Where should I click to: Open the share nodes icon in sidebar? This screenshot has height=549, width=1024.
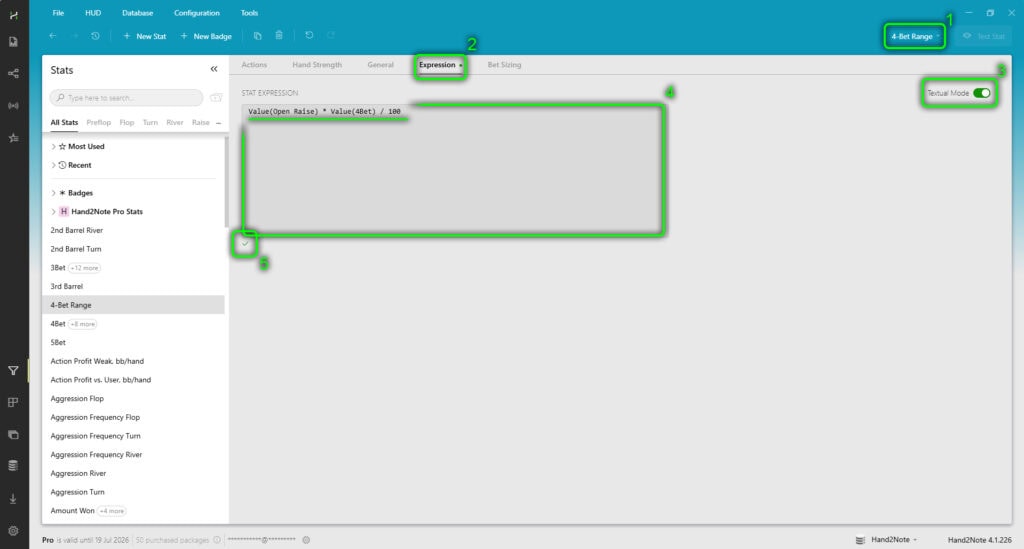[x=13, y=73]
